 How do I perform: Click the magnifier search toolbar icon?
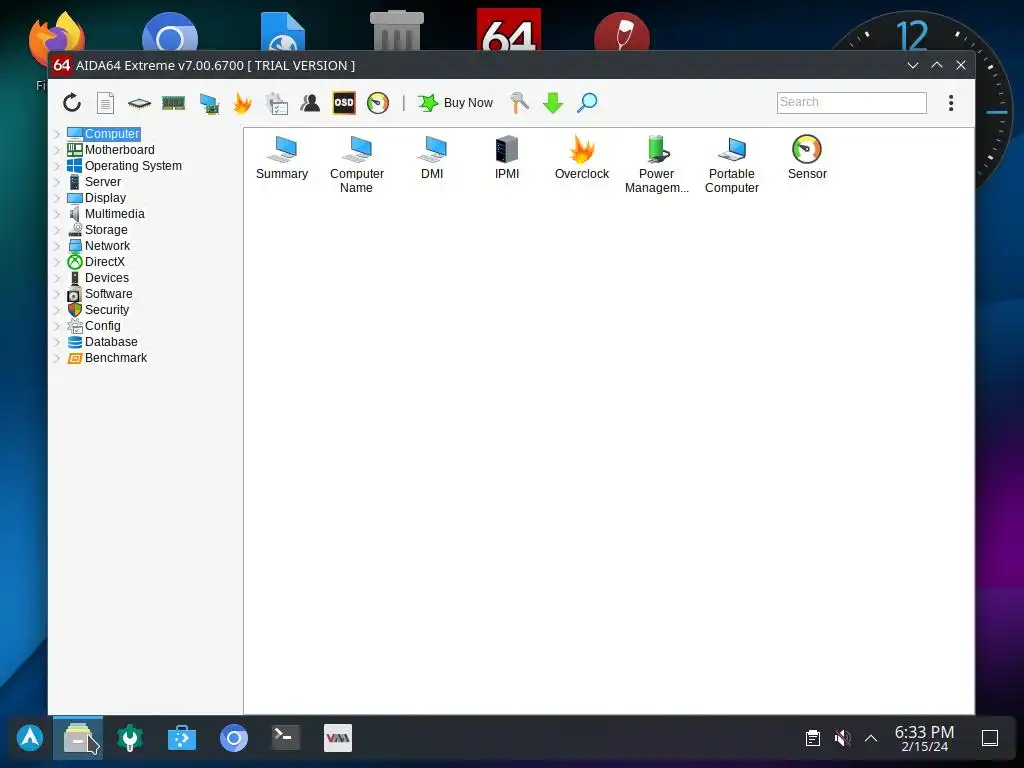(587, 103)
